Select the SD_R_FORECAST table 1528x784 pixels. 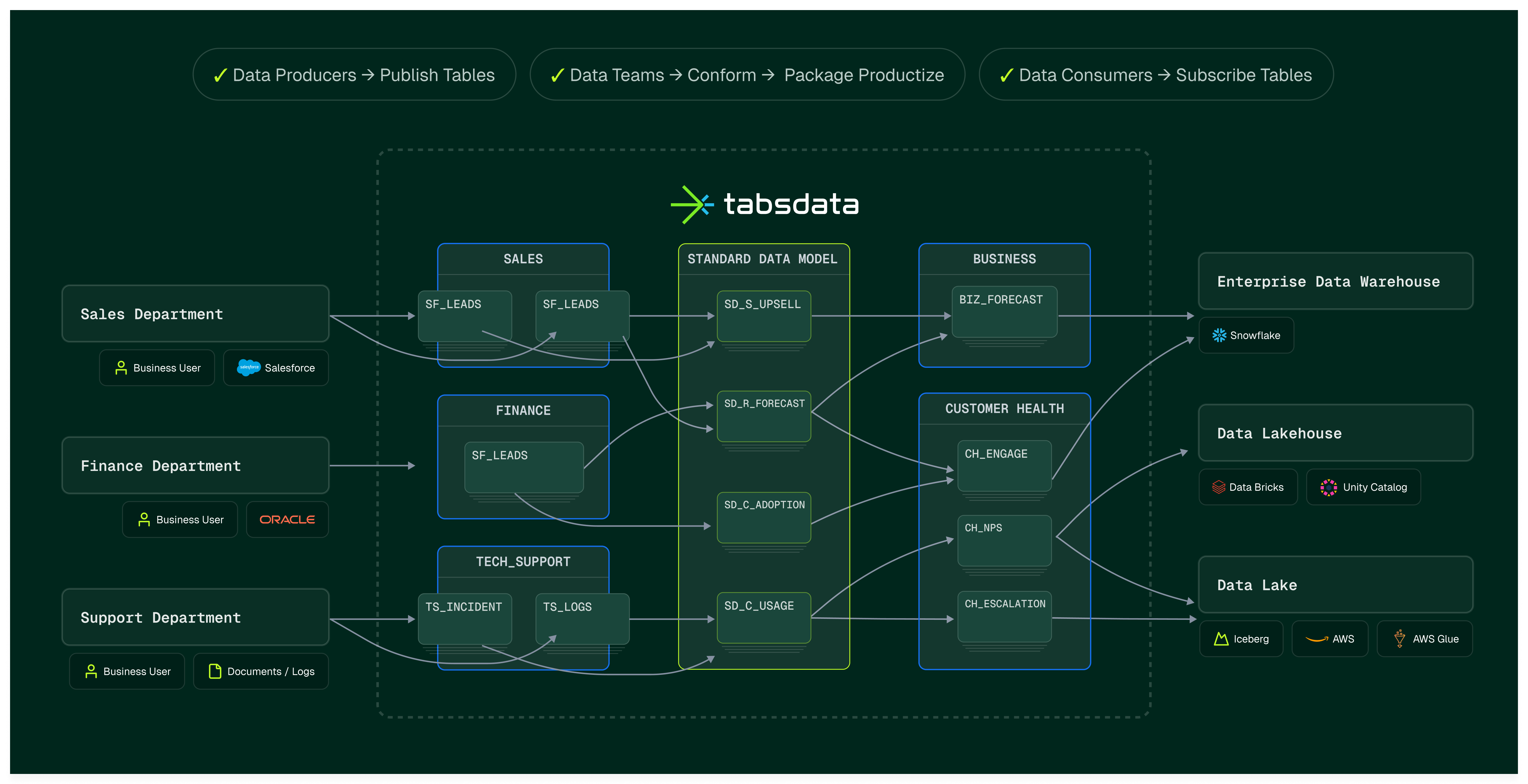[763, 416]
